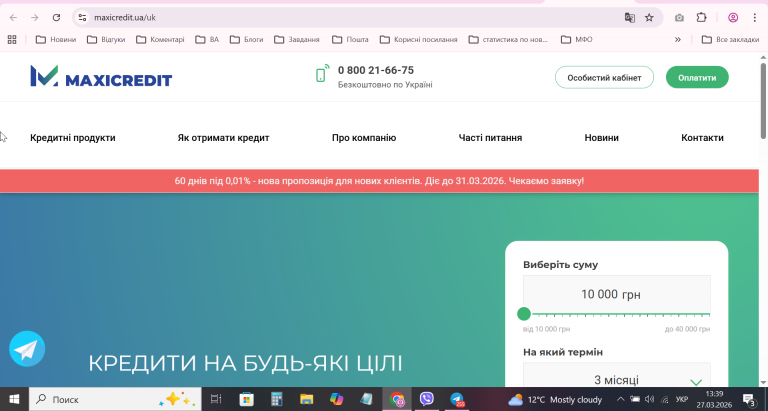This screenshot has height=411, width=768.
Task: Bookmark this page with the star icon
Action: 649,18
